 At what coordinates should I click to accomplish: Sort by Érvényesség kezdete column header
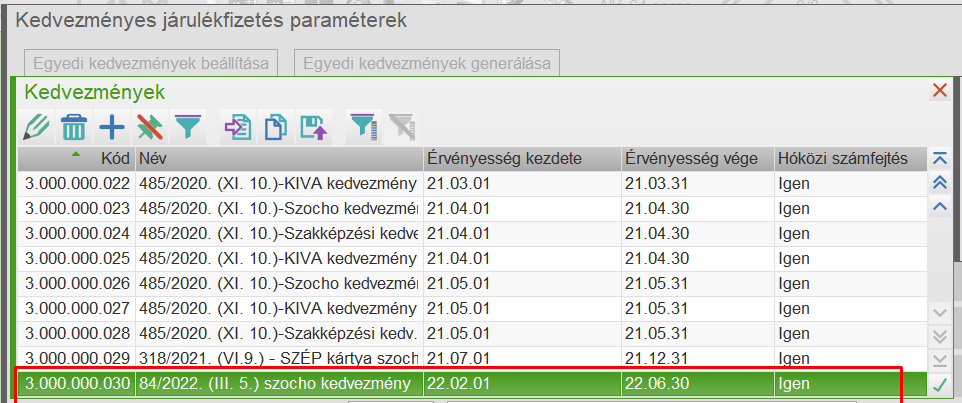coord(522,159)
